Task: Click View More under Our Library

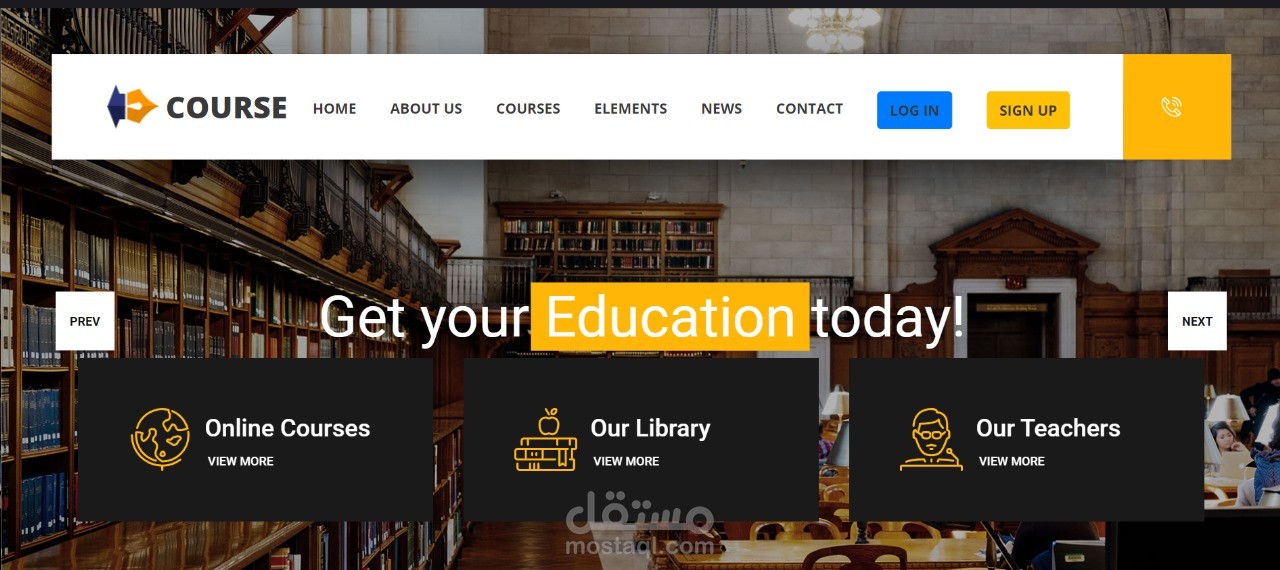Action: [x=626, y=461]
